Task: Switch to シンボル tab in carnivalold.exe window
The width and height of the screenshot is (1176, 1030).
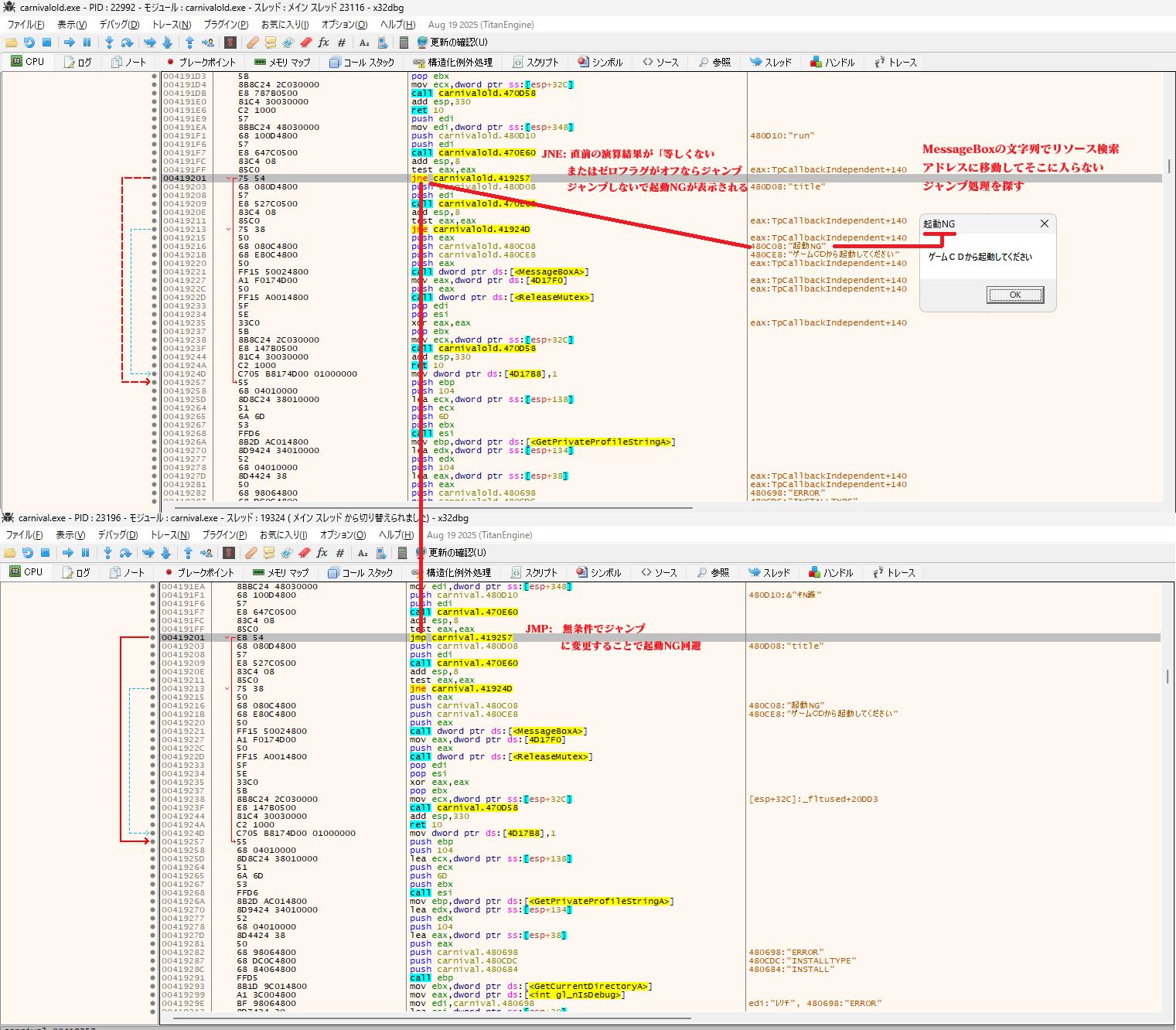Action: pyautogui.click(x=601, y=62)
